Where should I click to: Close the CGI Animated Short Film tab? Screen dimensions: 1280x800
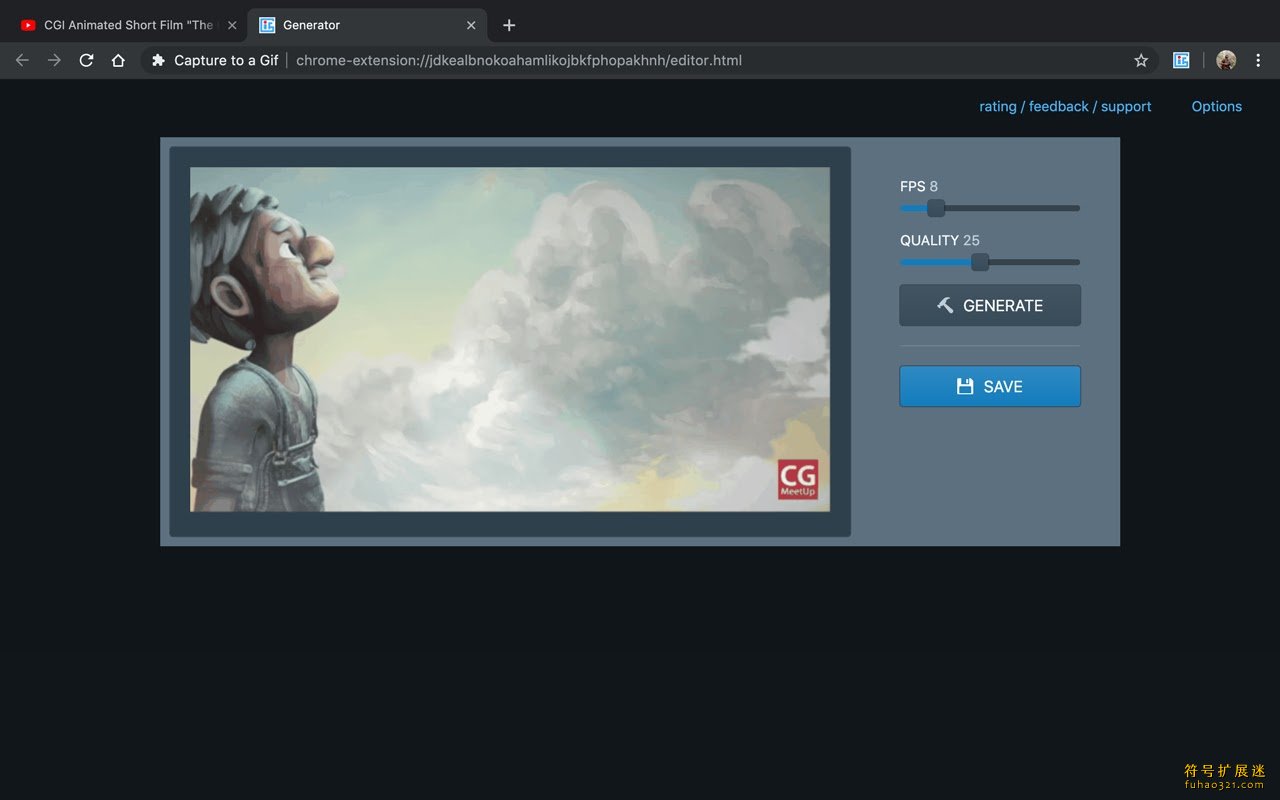[232, 25]
